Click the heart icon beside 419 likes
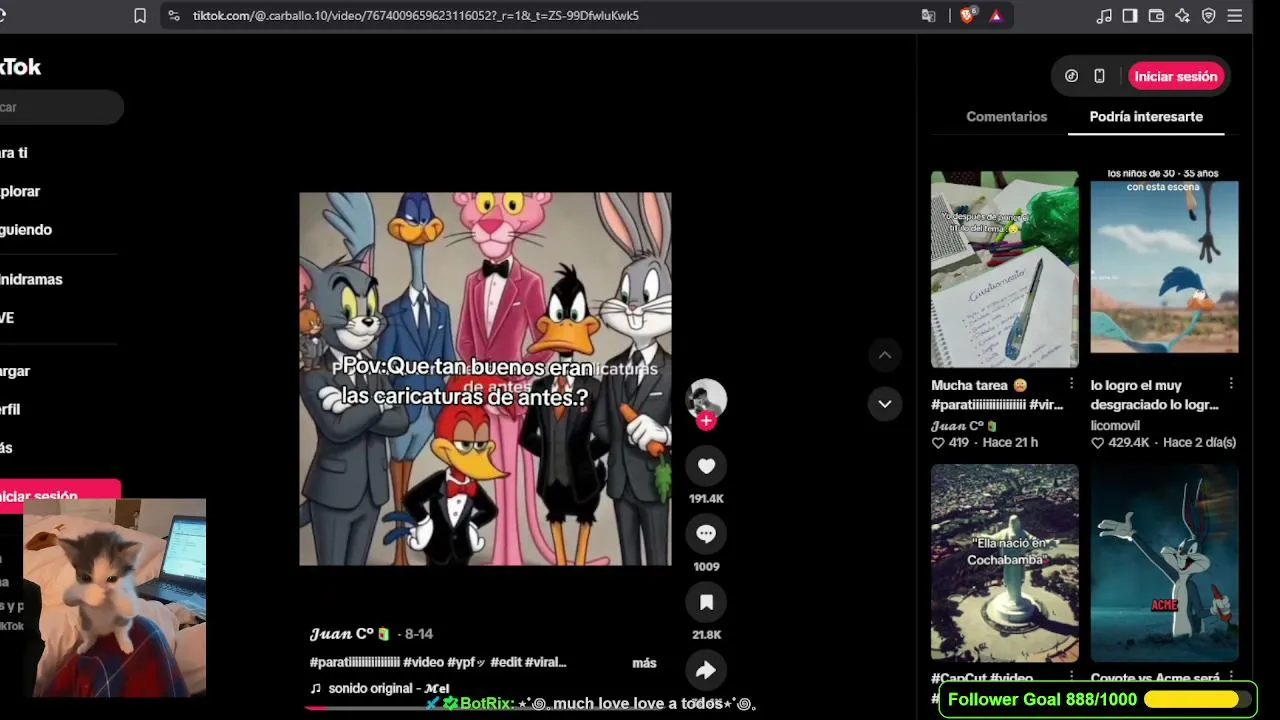Viewport: 1280px width, 720px height. (938, 442)
